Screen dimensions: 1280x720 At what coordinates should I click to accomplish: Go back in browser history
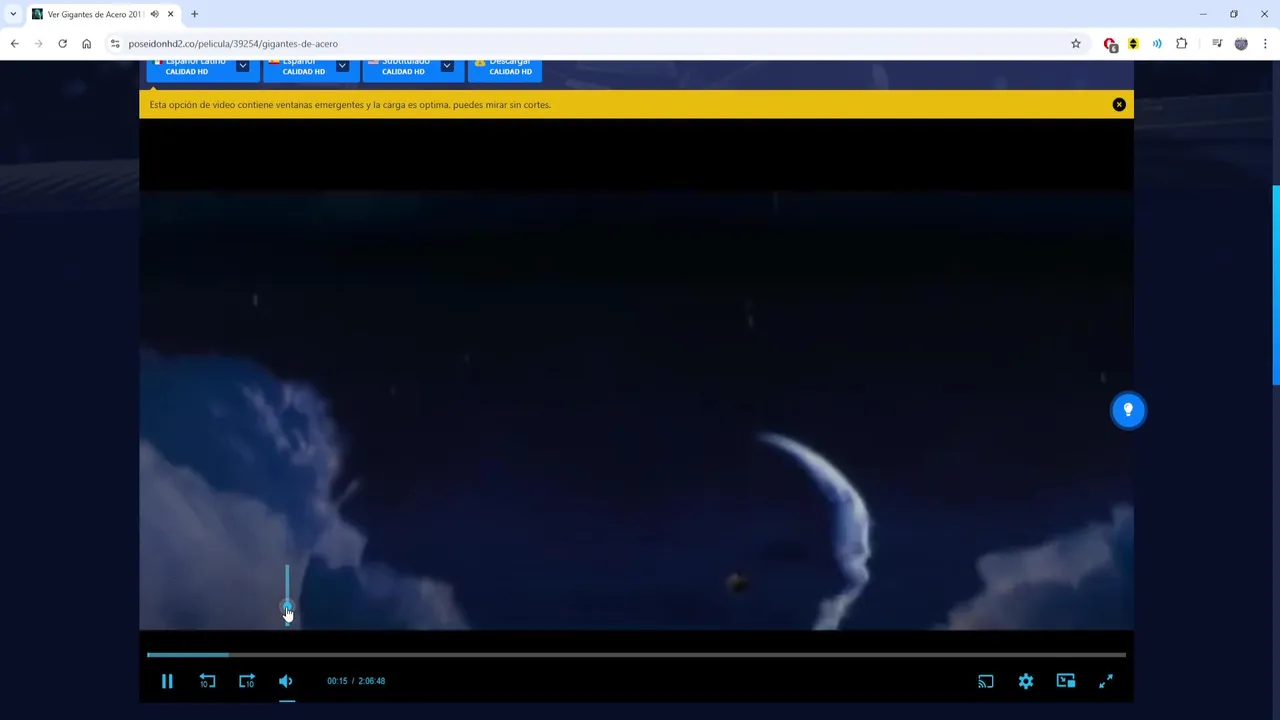pyautogui.click(x=14, y=44)
